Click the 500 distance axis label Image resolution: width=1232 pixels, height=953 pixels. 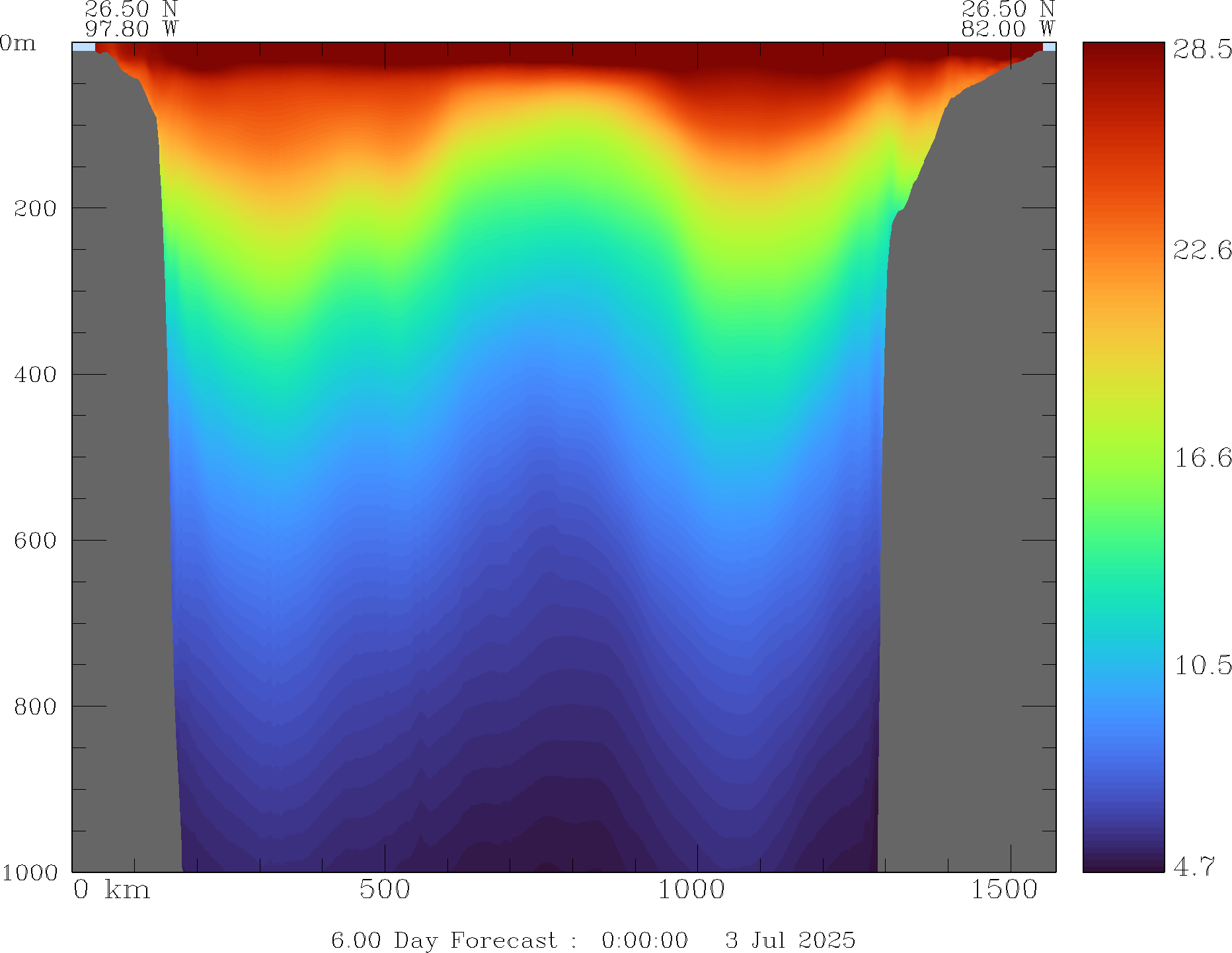(x=385, y=890)
